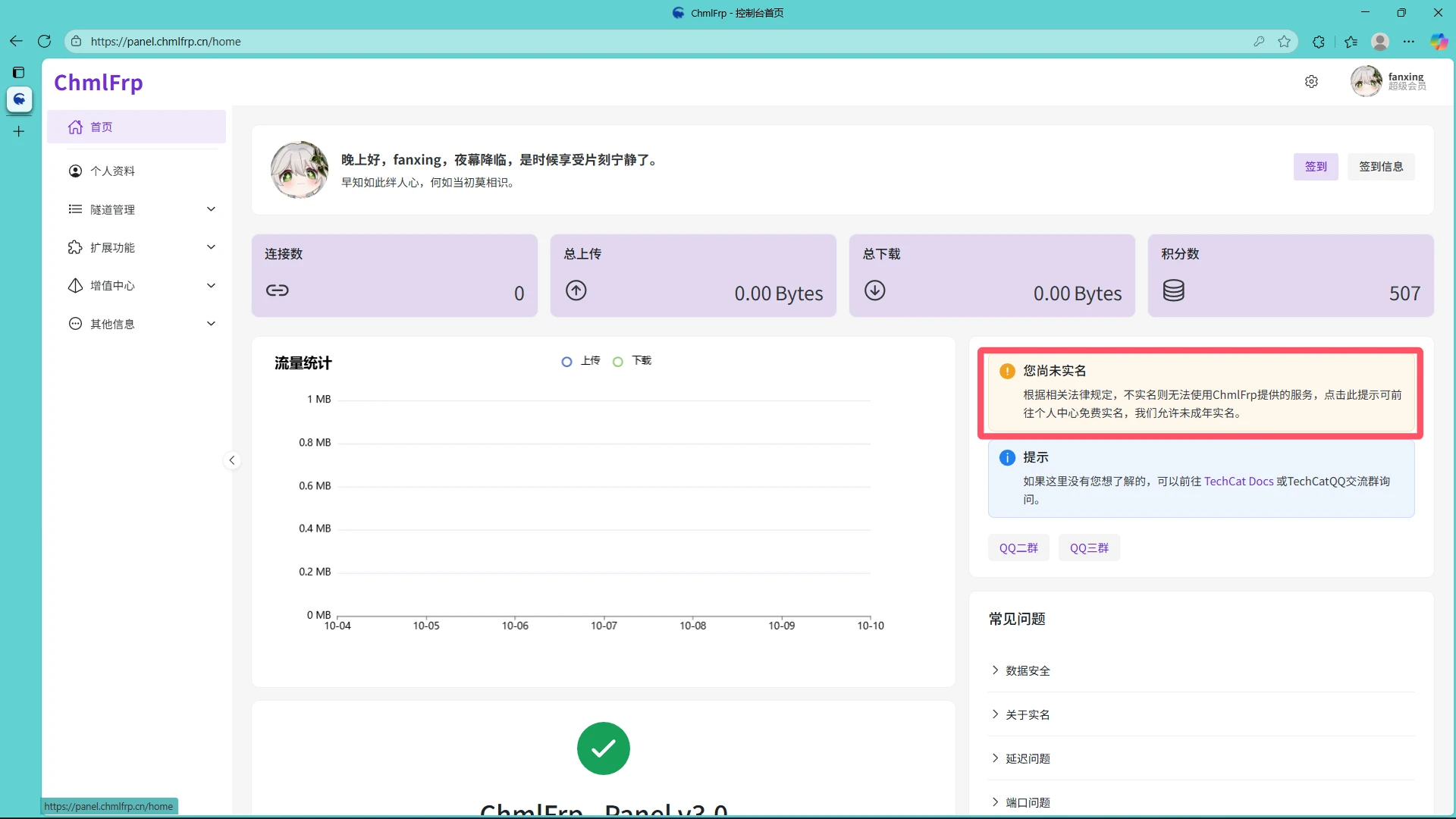Click the browser address bar
This screenshot has width=1456, height=819.
tap(303, 42)
